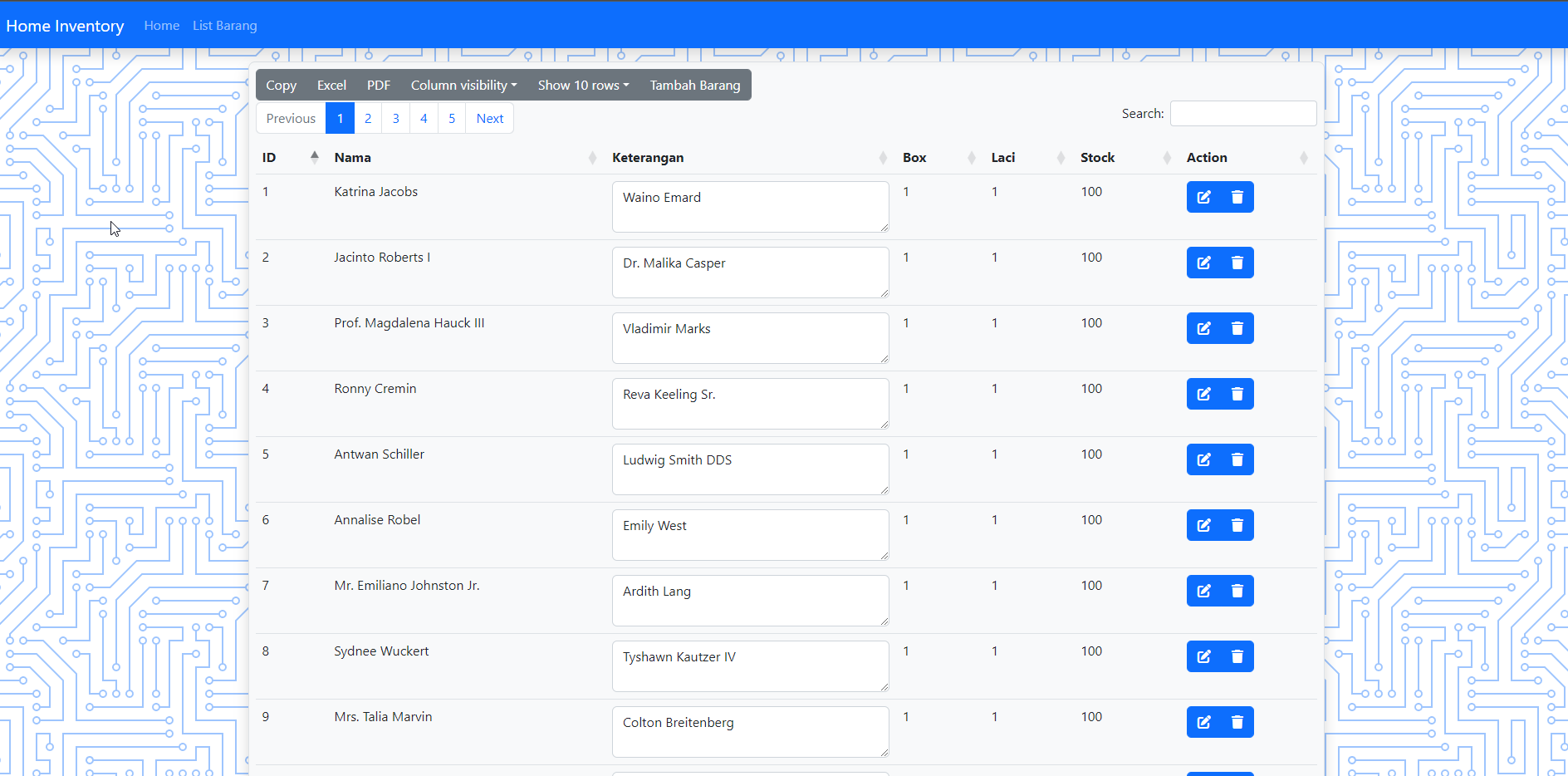Edit the Jacinto Roberts I row
1568x776 pixels.
coord(1203,263)
